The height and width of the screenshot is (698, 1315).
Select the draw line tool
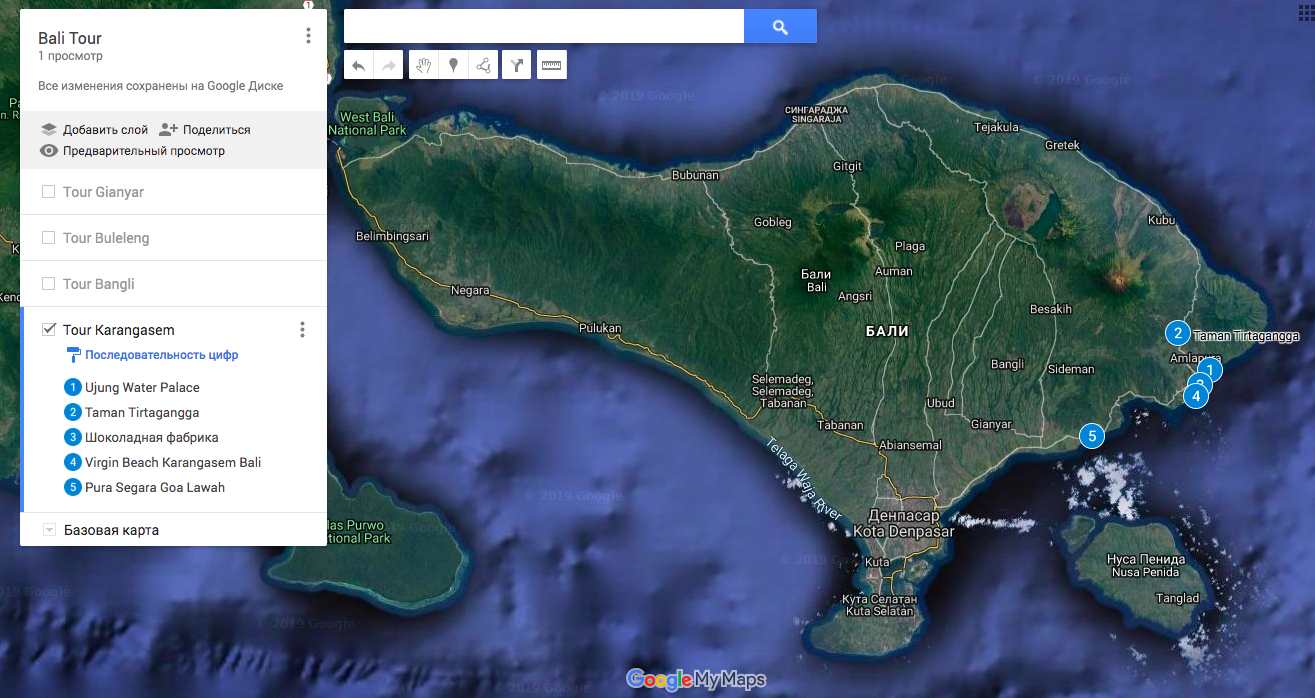click(483, 66)
